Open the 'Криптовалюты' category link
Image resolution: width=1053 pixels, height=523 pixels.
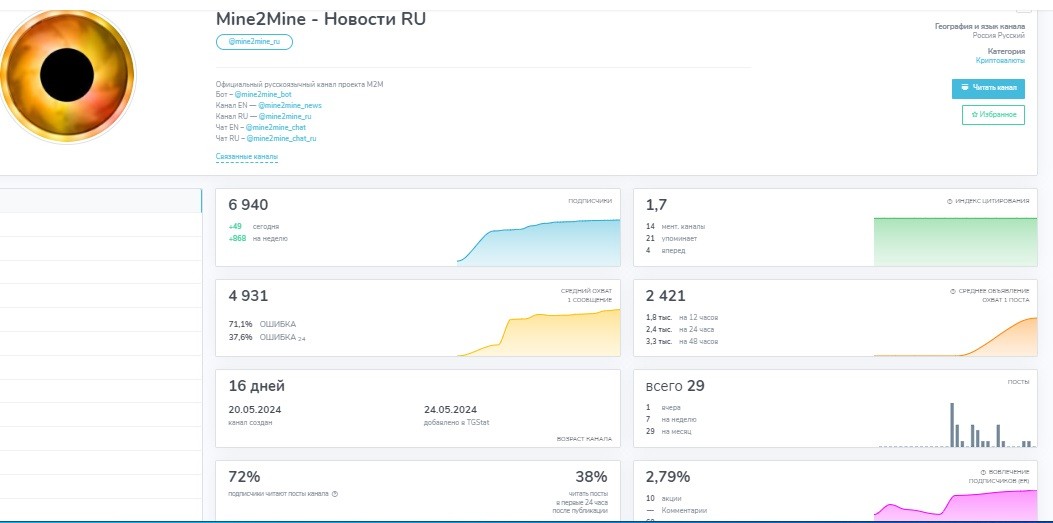(1000, 60)
